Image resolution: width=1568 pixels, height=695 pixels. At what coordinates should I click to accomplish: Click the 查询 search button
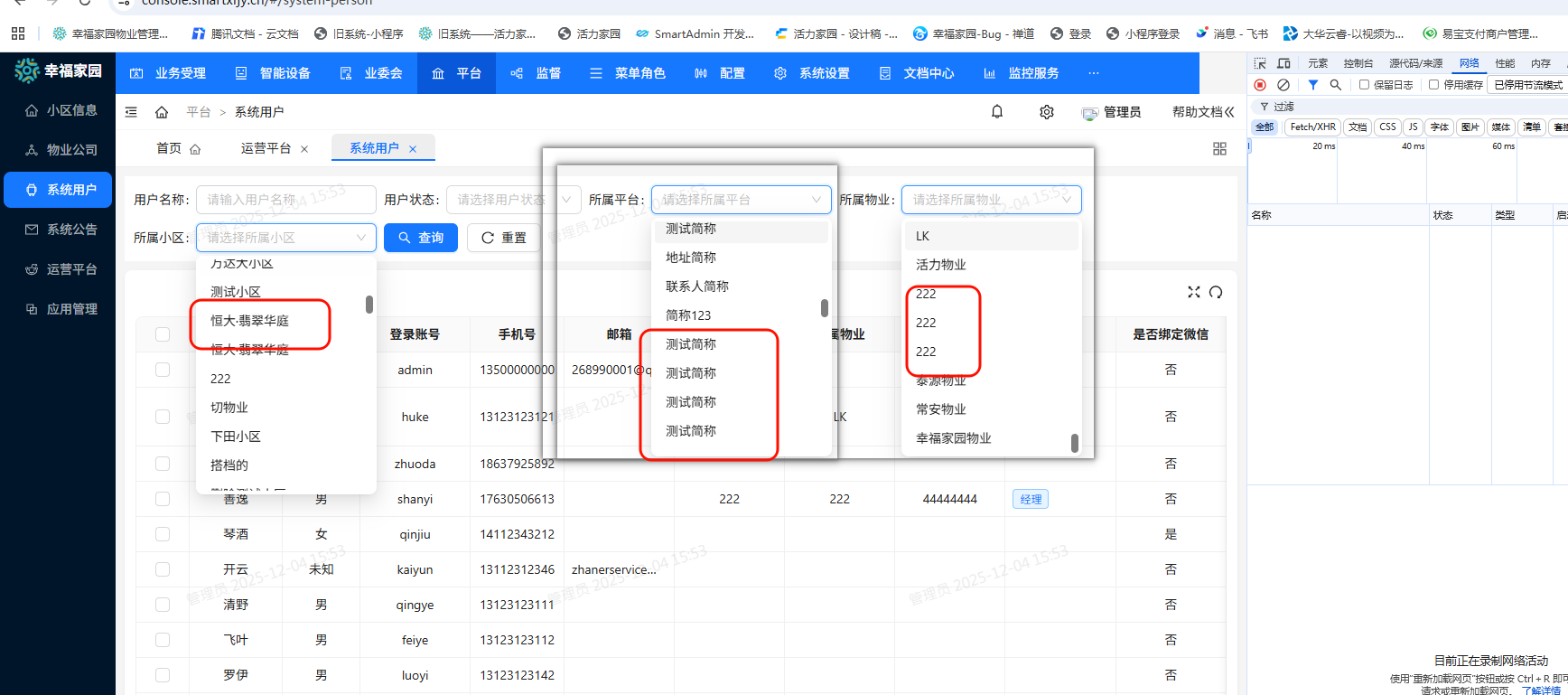click(x=421, y=238)
